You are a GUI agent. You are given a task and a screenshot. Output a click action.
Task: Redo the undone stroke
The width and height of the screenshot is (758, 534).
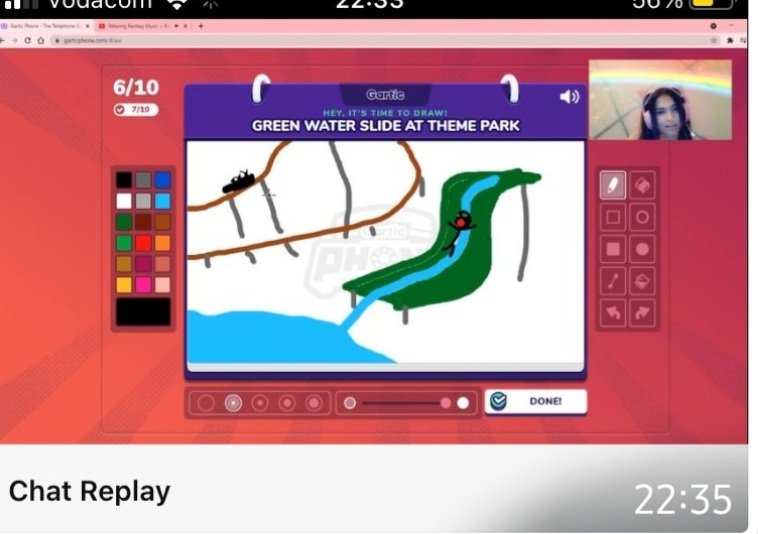(x=643, y=313)
